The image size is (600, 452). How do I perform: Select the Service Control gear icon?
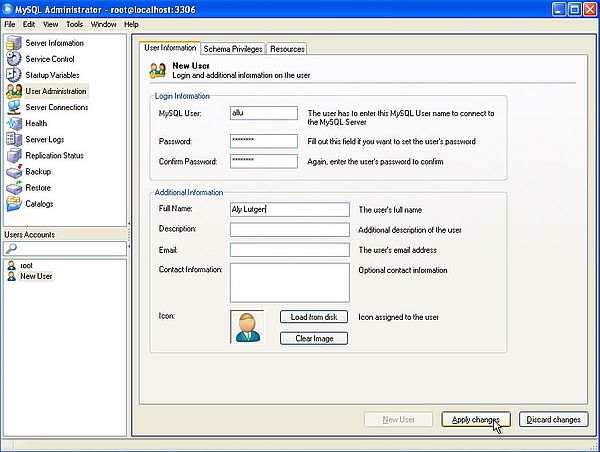pos(14,59)
